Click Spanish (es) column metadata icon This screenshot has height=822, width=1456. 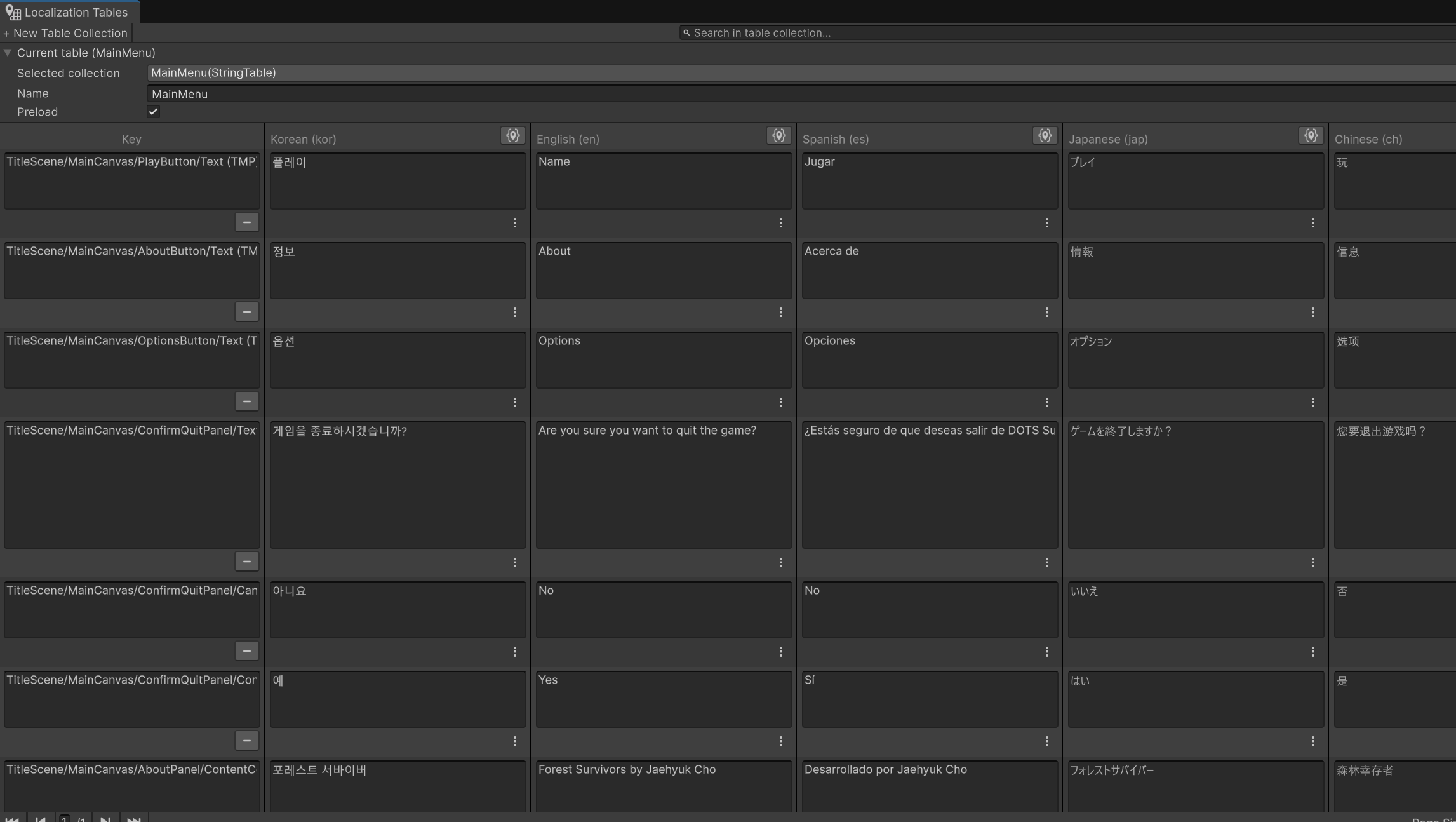(1045, 135)
